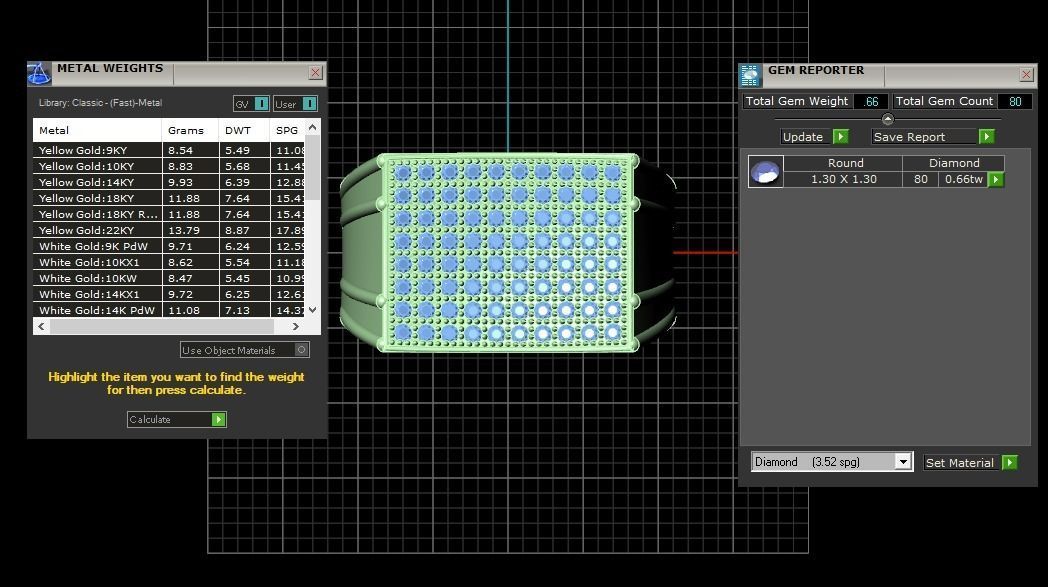Select the Yellow Gold:14KY row
Screen dimensions: 1048x587
click(x=169, y=183)
